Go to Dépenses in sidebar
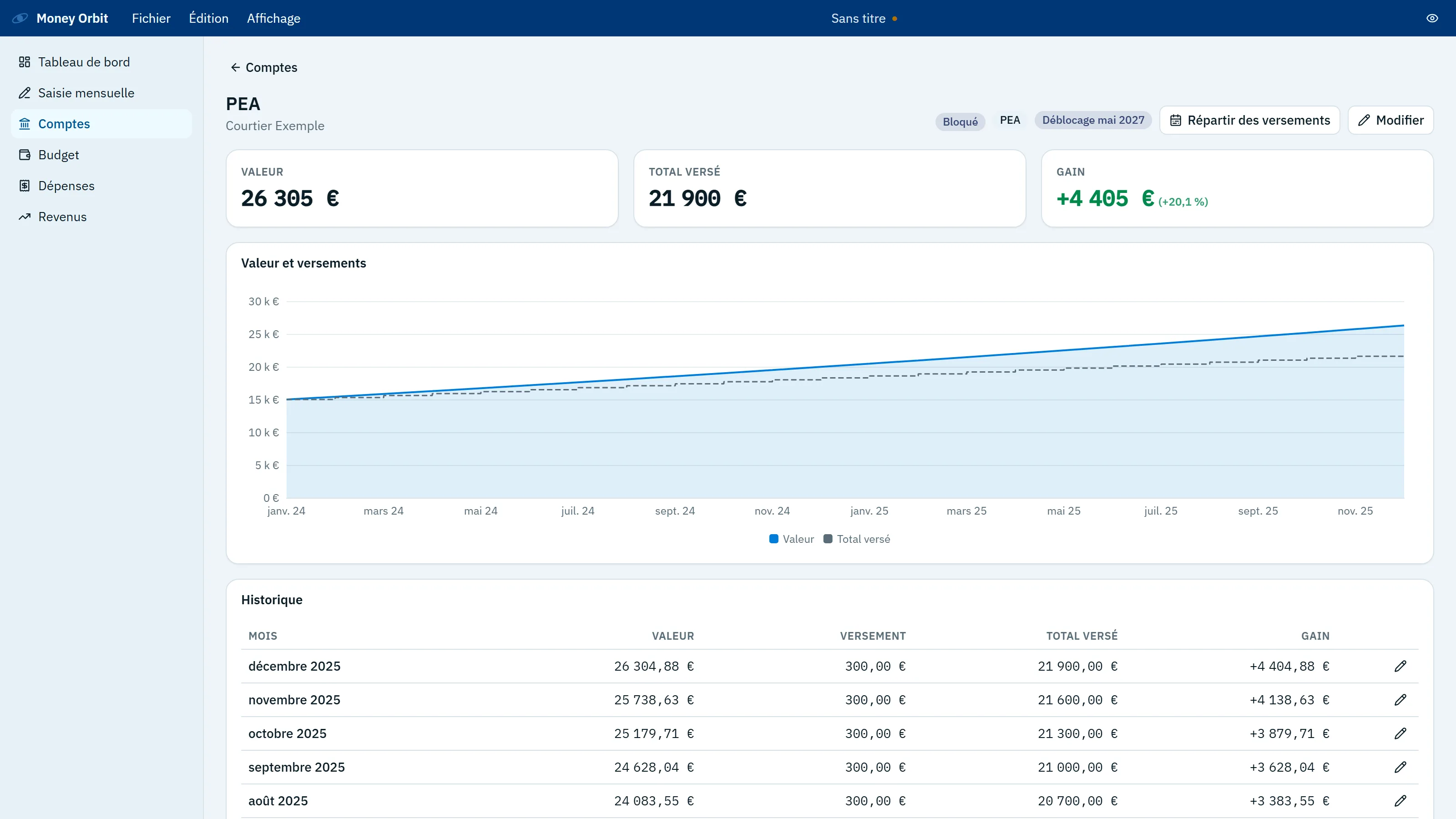 (x=101, y=186)
